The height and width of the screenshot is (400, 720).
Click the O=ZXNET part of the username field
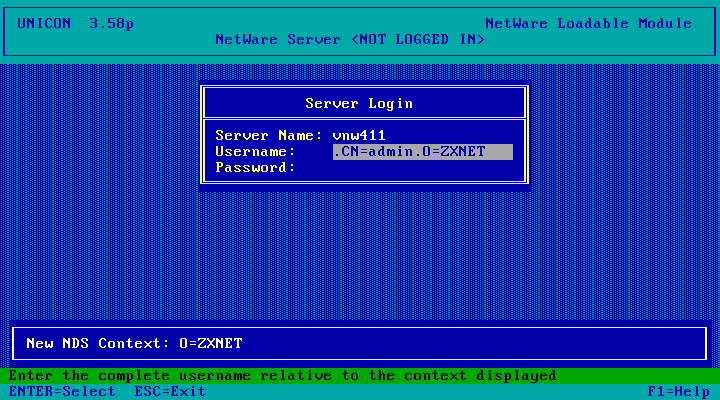click(x=454, y=152)
